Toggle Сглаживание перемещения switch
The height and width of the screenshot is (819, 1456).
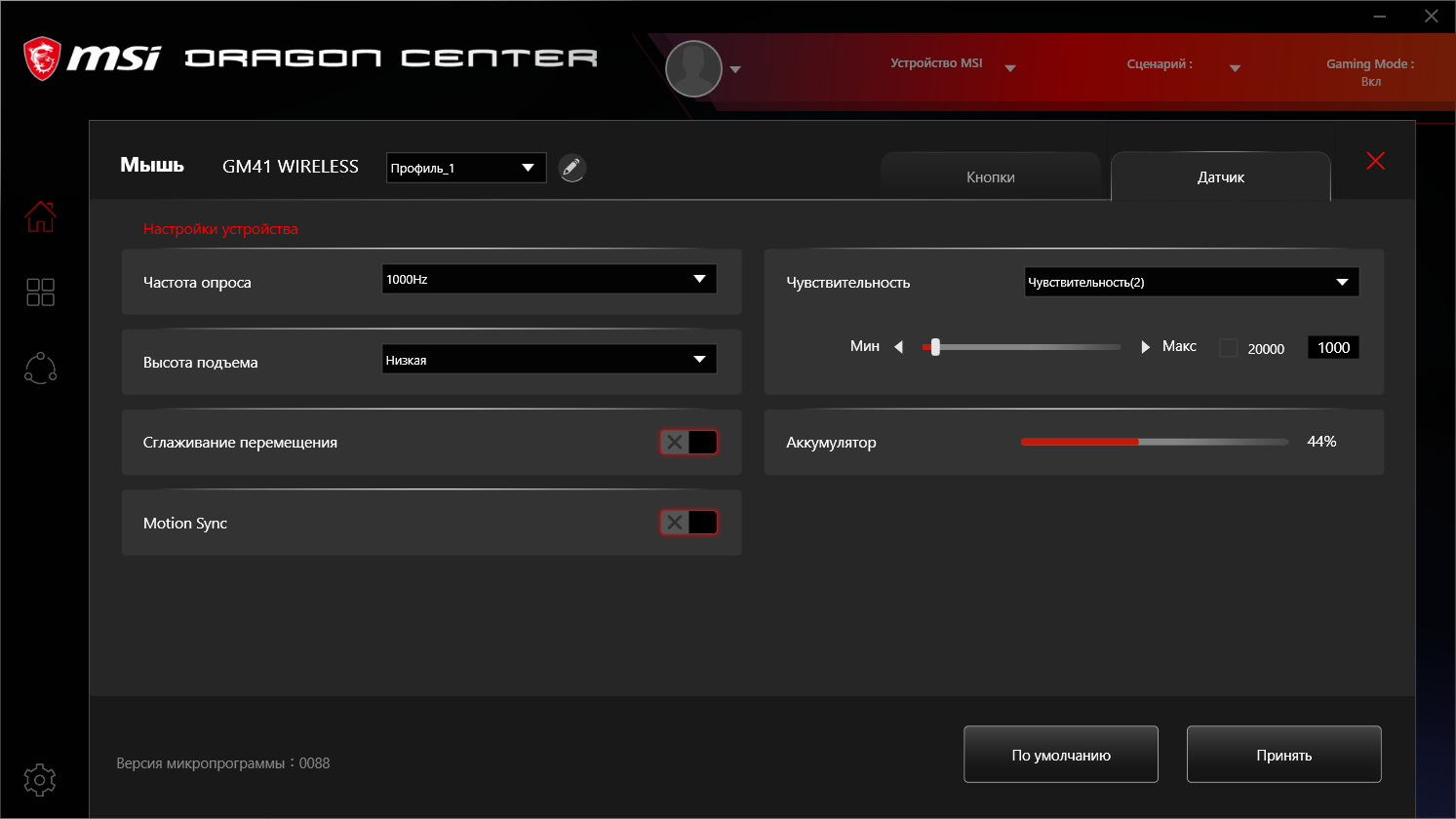tap(689, 443)
